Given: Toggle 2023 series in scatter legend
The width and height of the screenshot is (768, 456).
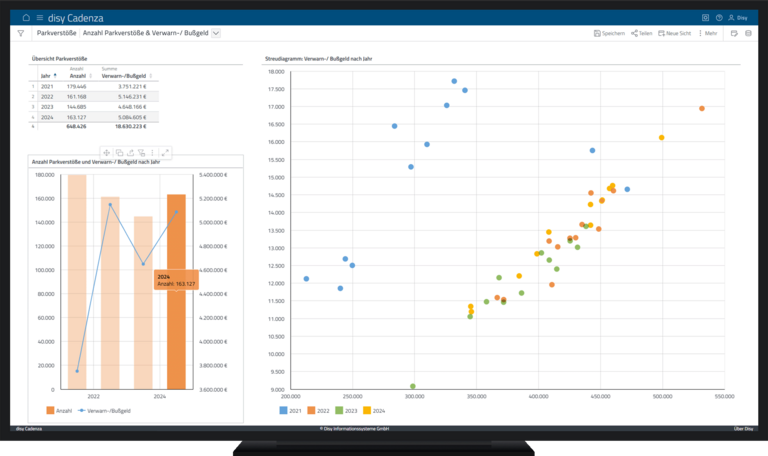Looking at the screenshot, I should click(346, 410).
